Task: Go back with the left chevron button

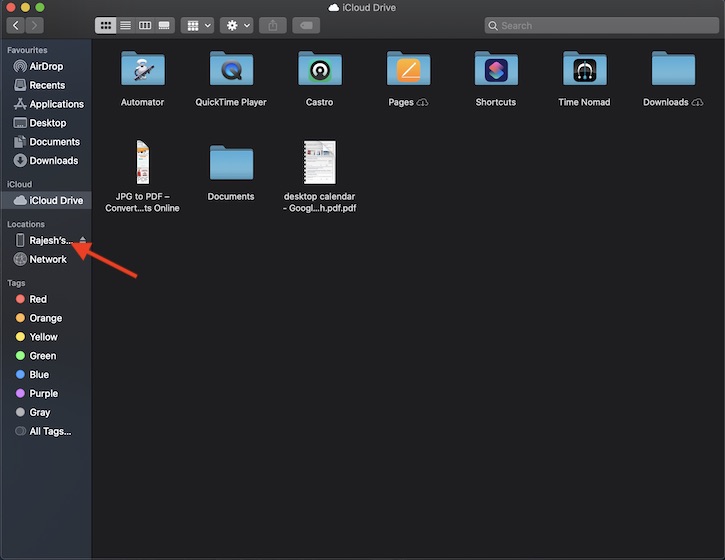Action: [x=16, y=25]
